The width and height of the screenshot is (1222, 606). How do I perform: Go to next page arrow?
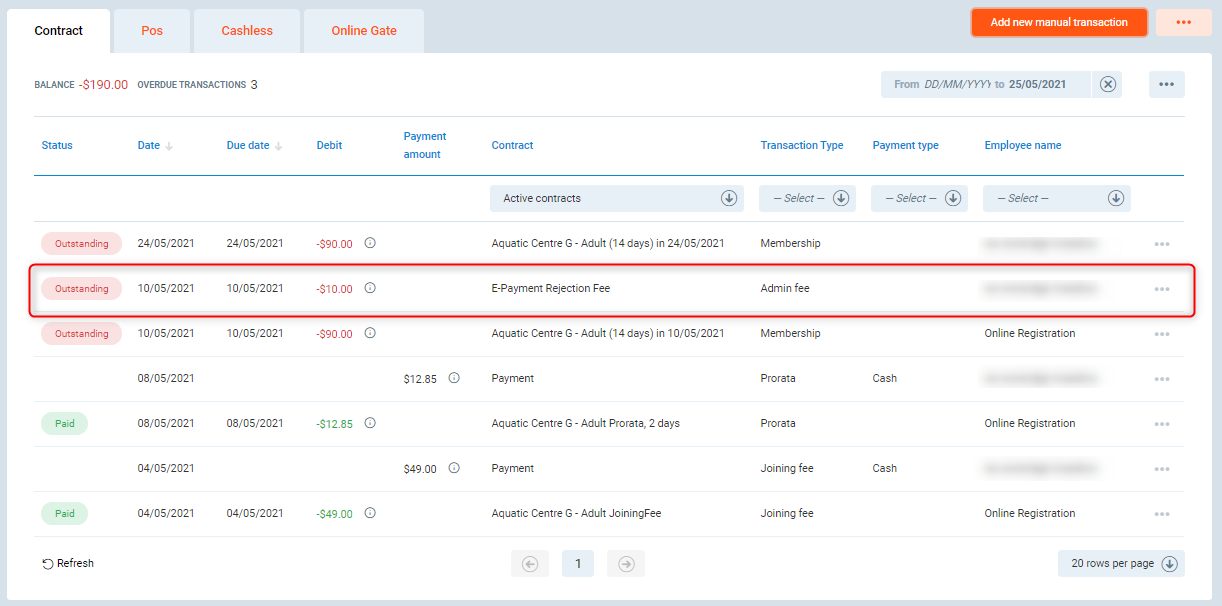pyautogui.click(x=625, y=564)
